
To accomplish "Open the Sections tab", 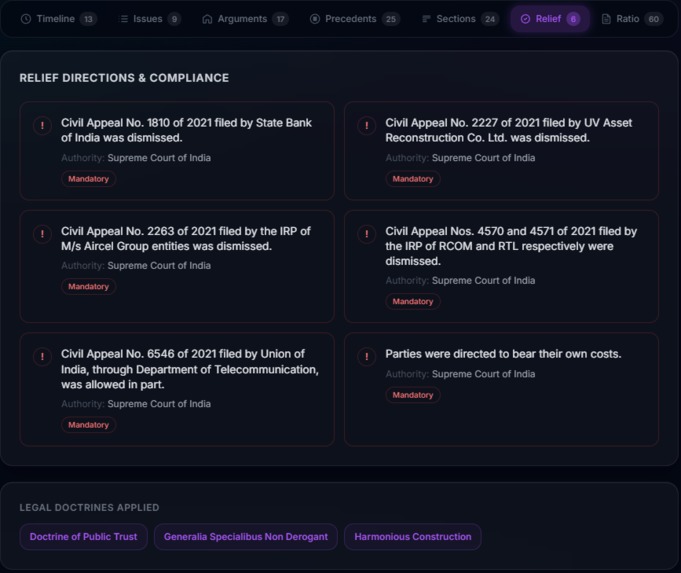I will coord(460,19).
